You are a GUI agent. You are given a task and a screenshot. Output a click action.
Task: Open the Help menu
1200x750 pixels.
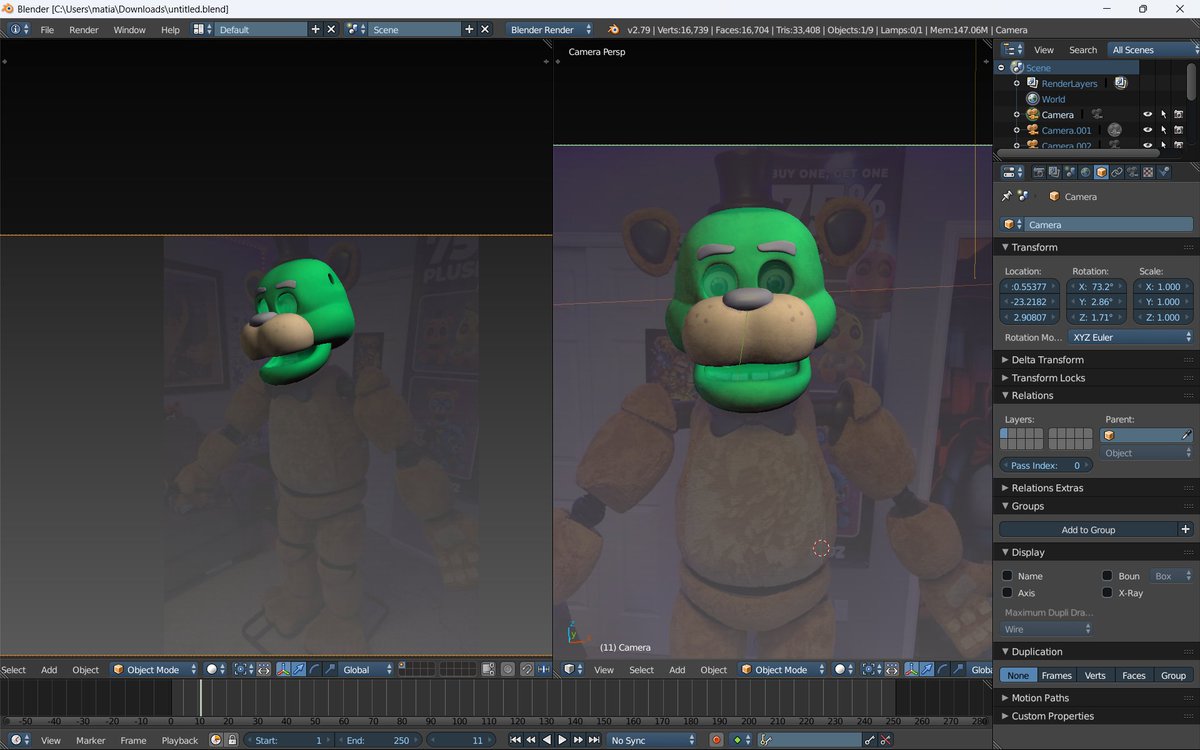click(170, 29)
